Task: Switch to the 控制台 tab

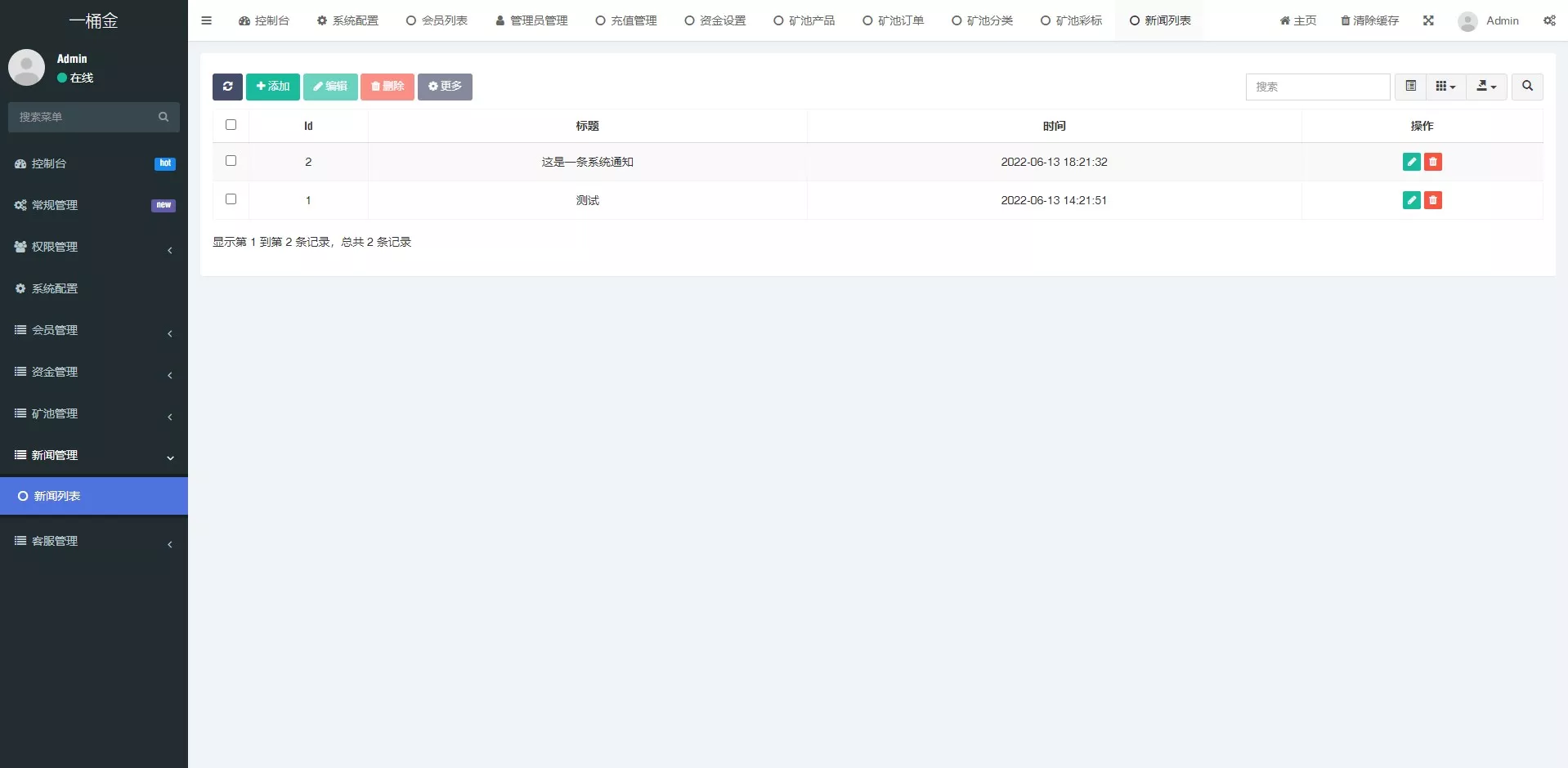Action: [264, 20]
